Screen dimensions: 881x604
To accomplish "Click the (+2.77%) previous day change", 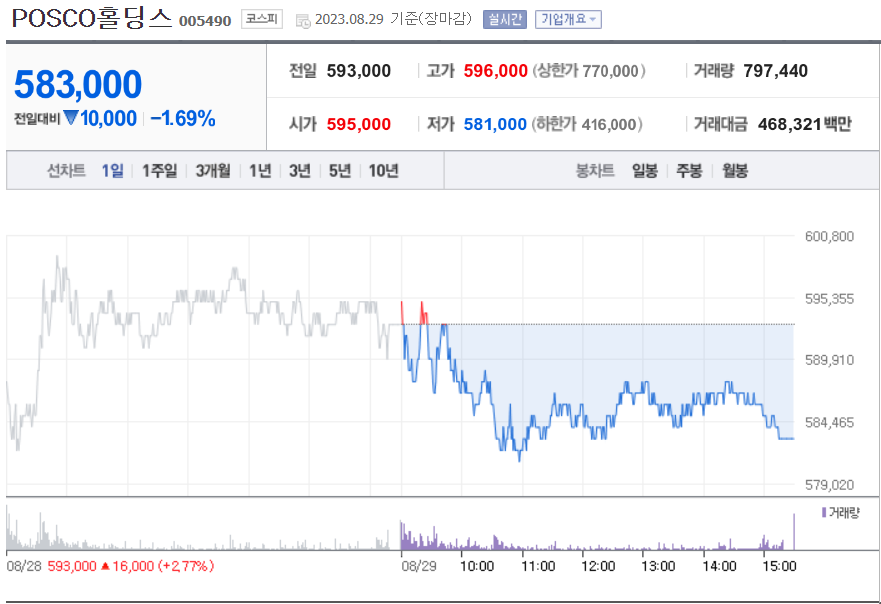I will (x=186, y=566).
